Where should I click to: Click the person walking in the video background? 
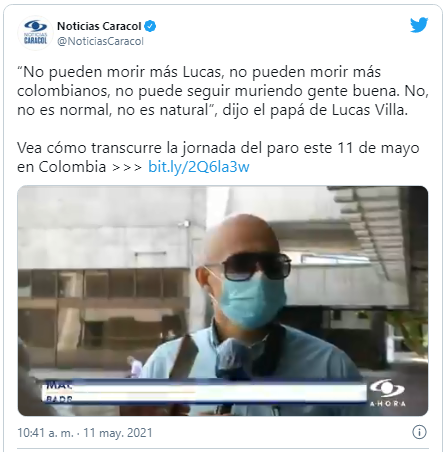click(x=134, y=366)
